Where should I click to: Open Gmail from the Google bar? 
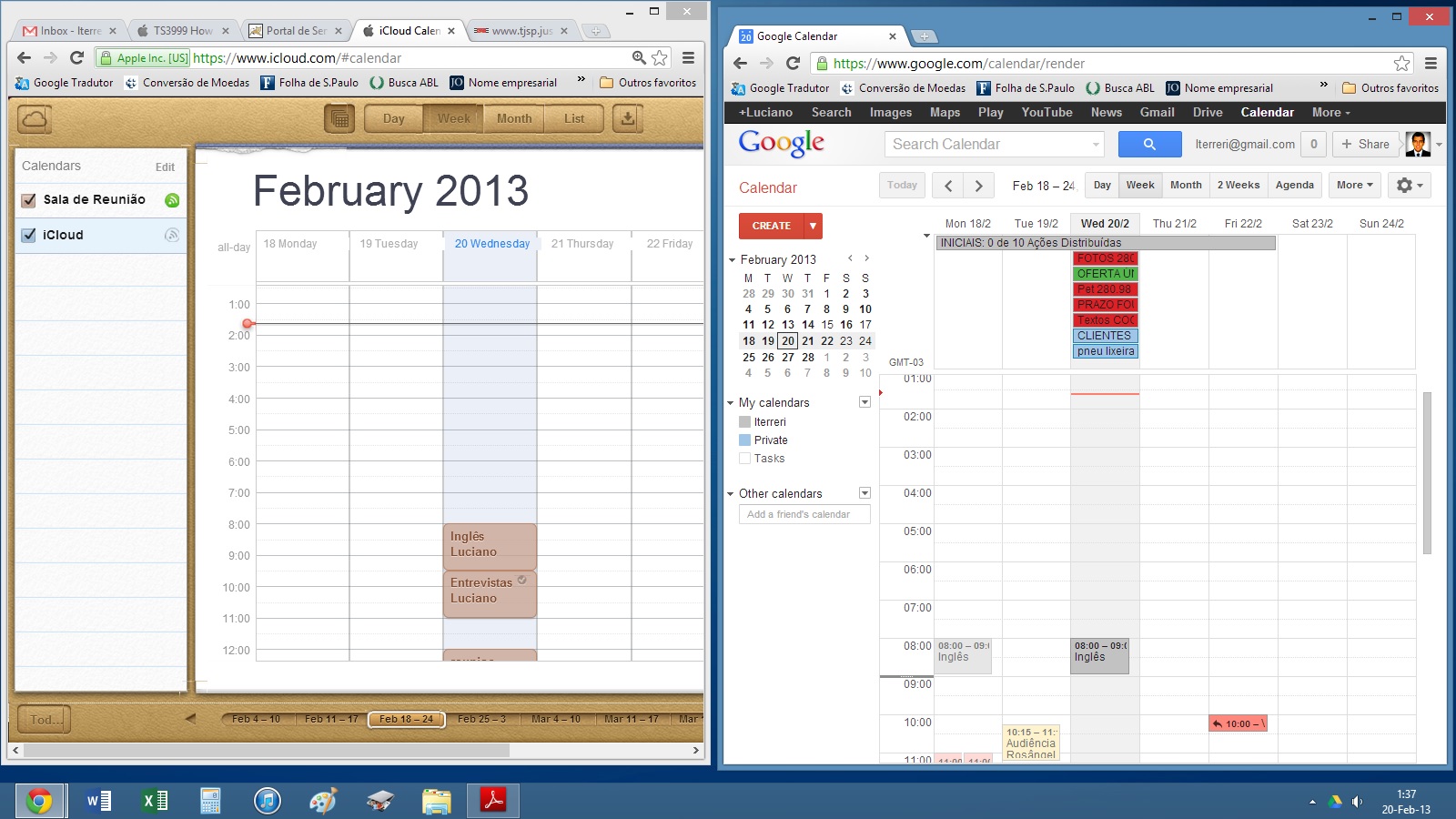[1158, 113]
